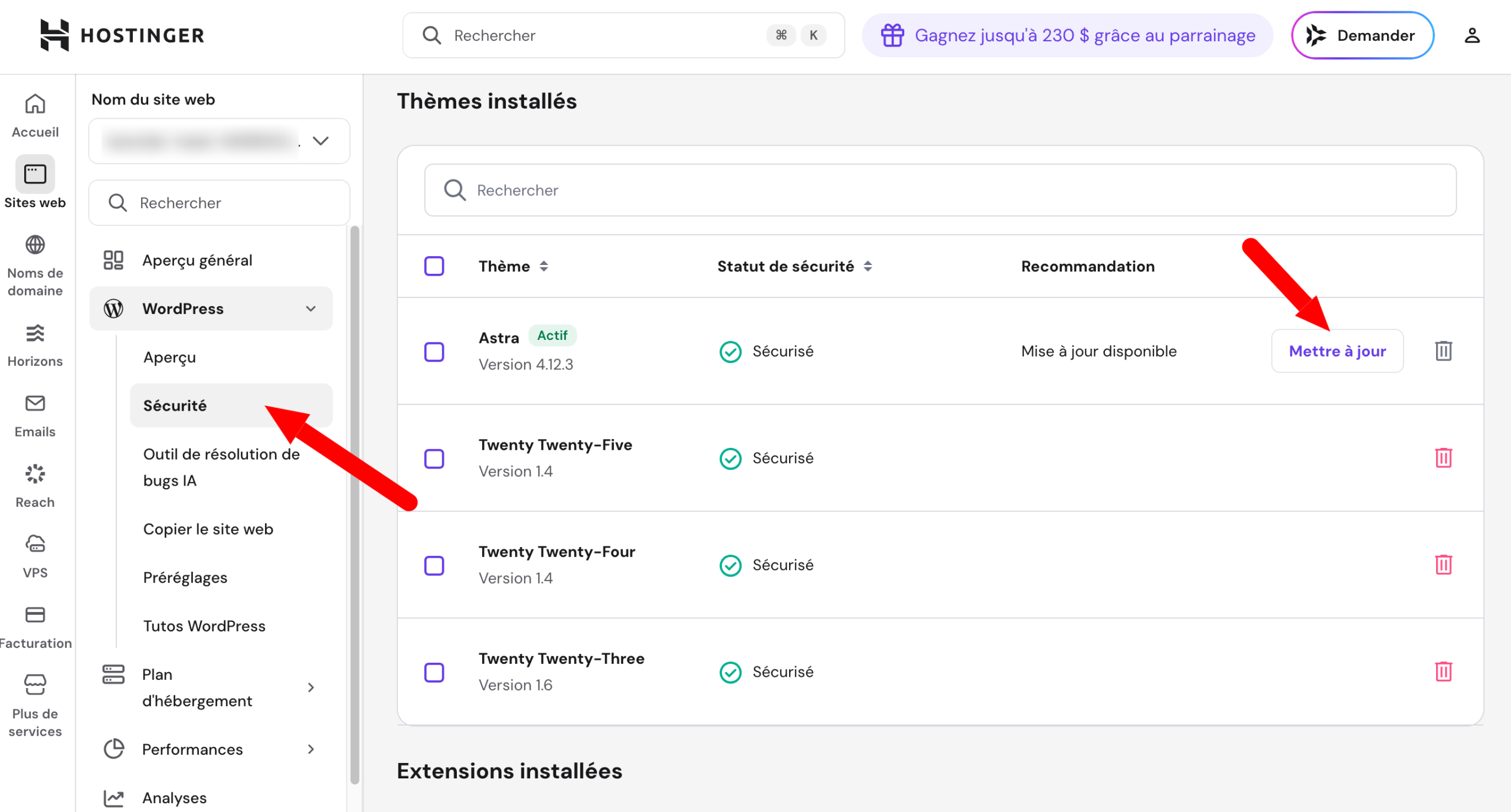Tick the select-all themes checkbox

(434, 266)
